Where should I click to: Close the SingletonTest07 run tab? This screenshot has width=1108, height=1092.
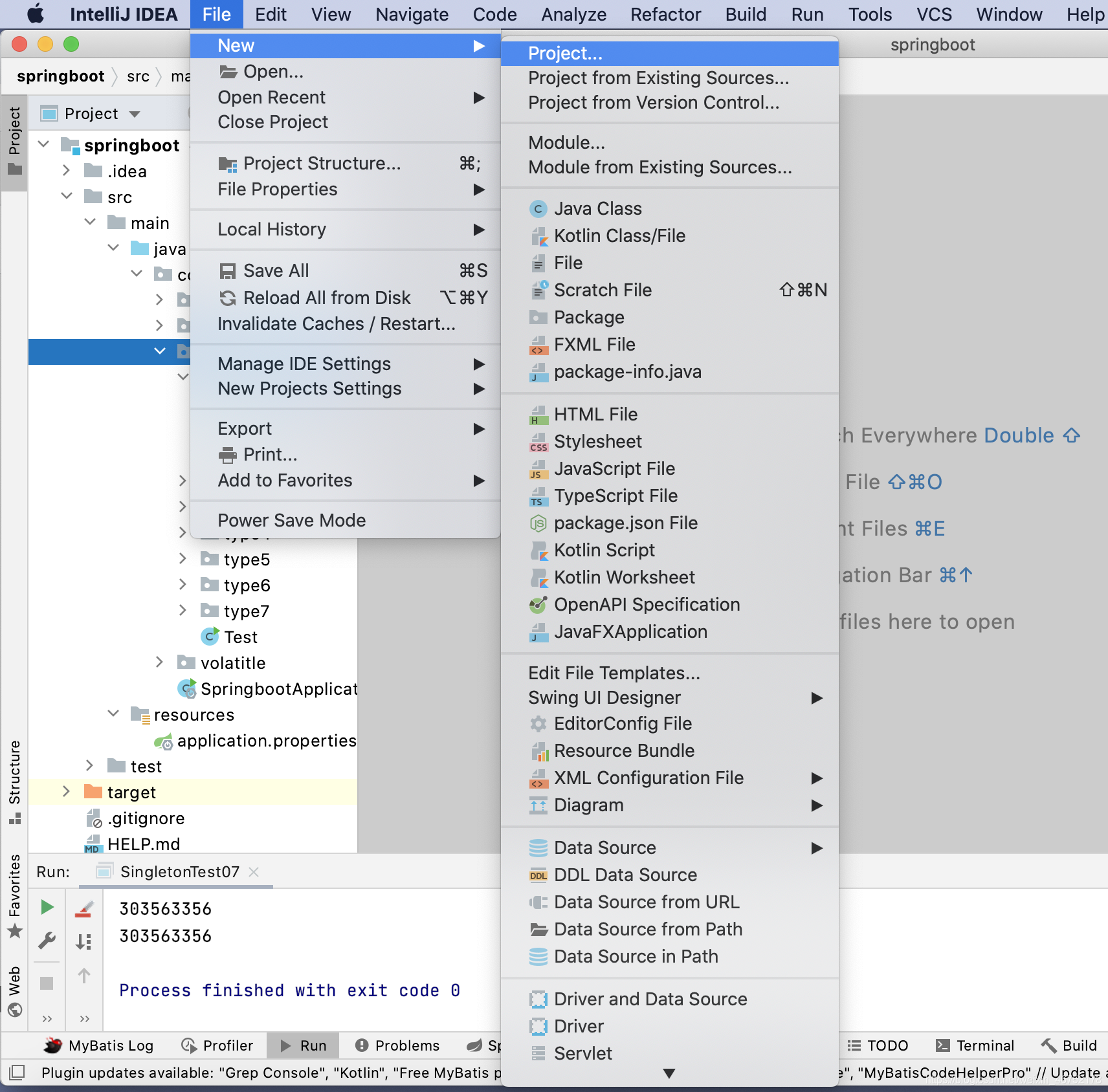click(254, 872)
